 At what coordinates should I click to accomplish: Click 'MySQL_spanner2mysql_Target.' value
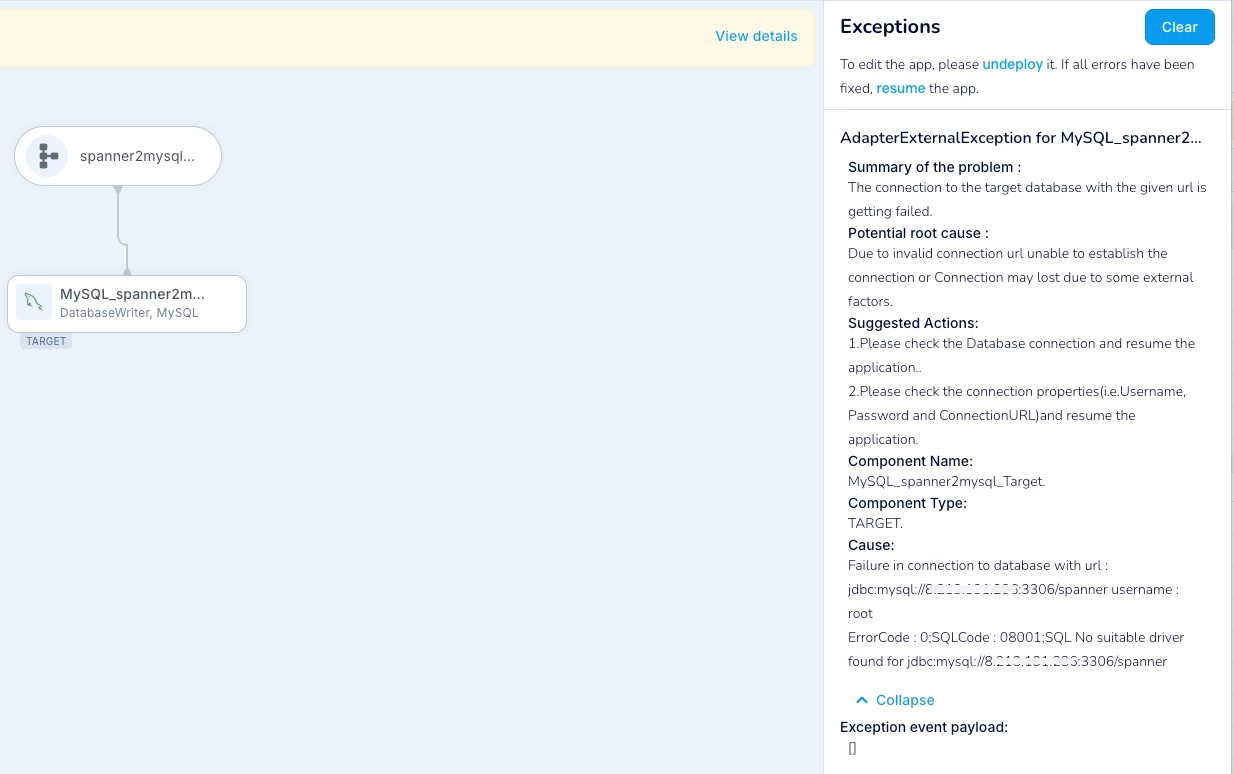coord(946,481)
